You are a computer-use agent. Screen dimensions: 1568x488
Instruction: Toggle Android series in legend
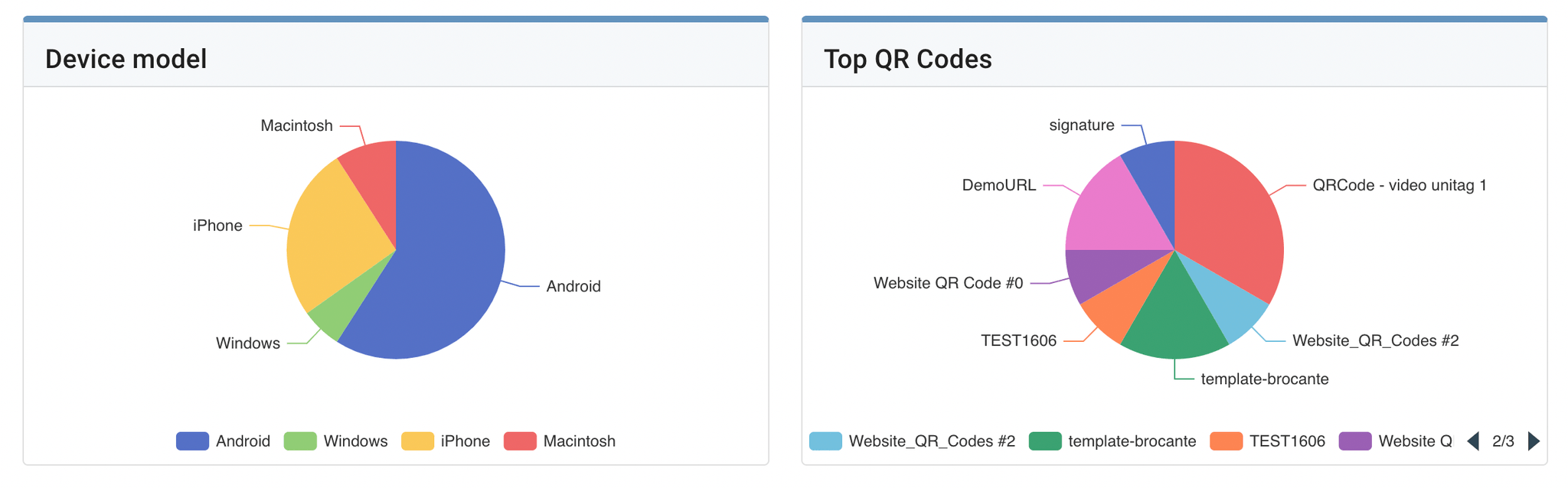point(224,441)
